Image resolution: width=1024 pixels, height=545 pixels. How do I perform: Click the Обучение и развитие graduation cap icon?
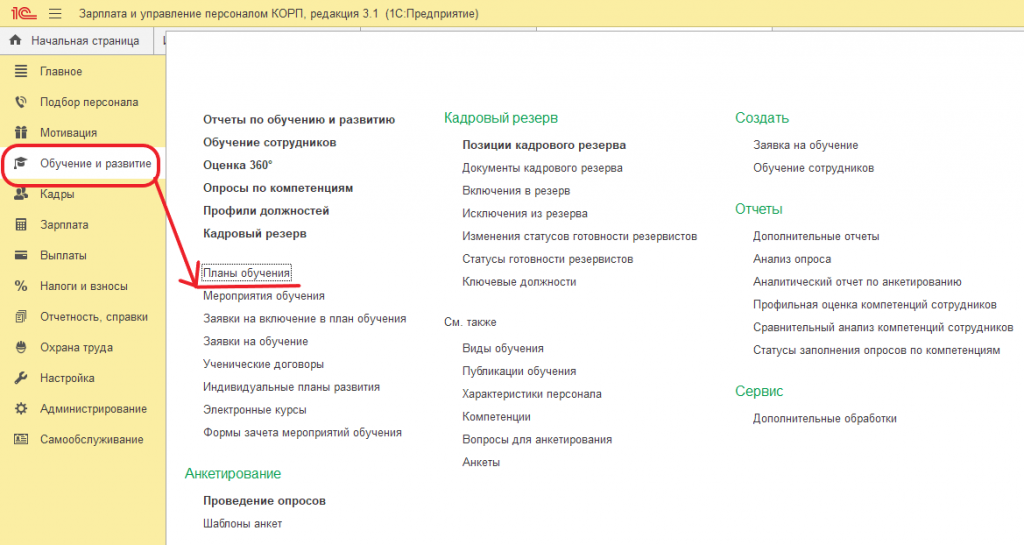21,163
